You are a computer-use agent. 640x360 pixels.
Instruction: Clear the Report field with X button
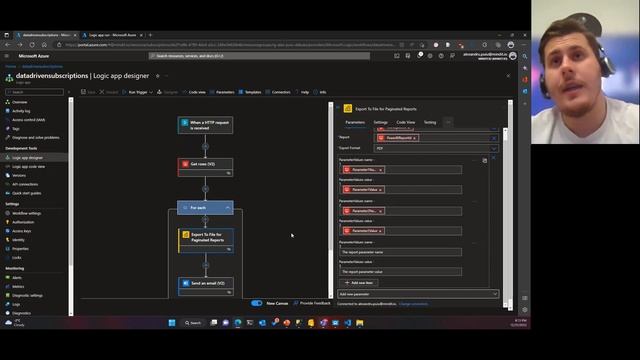(x=493, y=138)
